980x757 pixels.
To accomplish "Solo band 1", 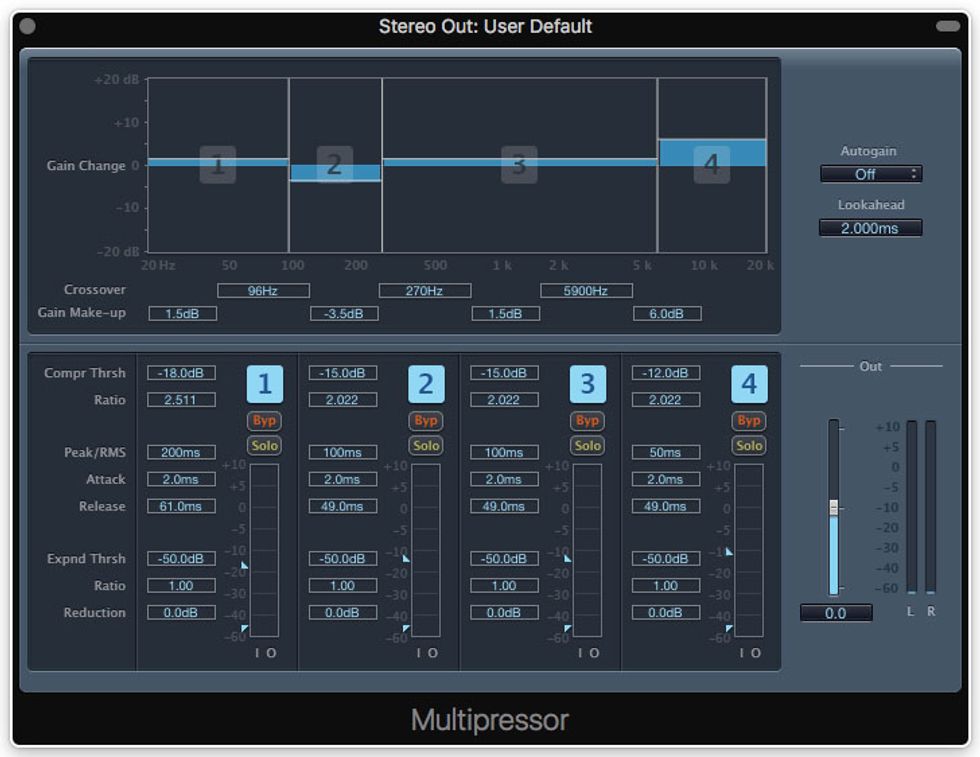I will 264,446.
